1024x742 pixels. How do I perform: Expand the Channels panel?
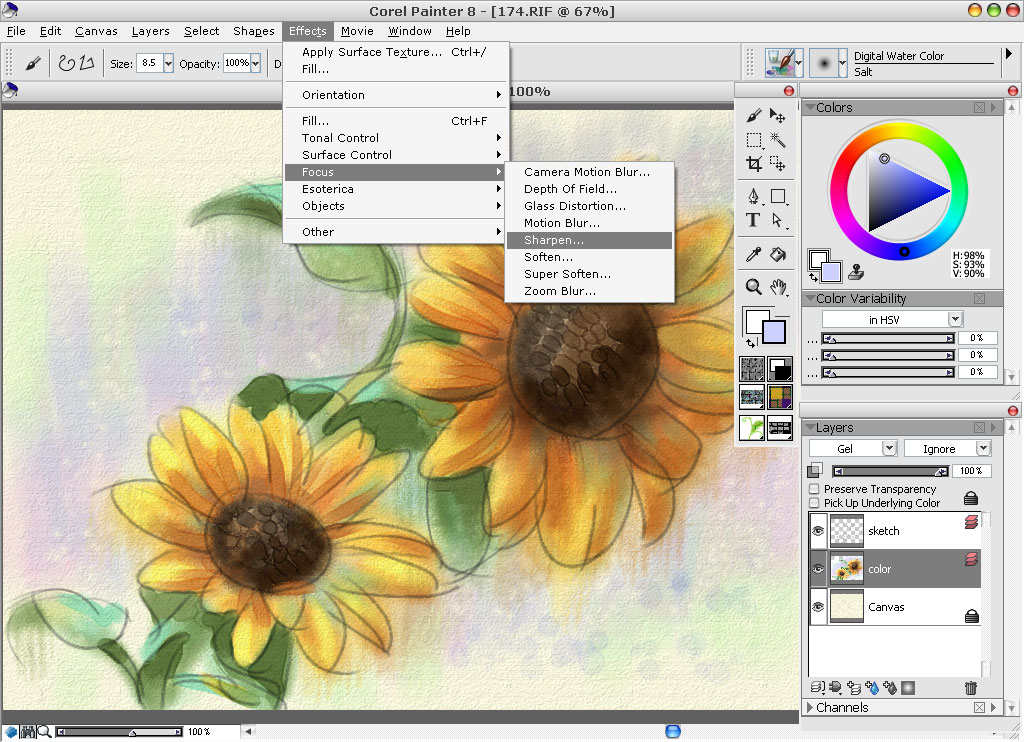tap(810, 707)
